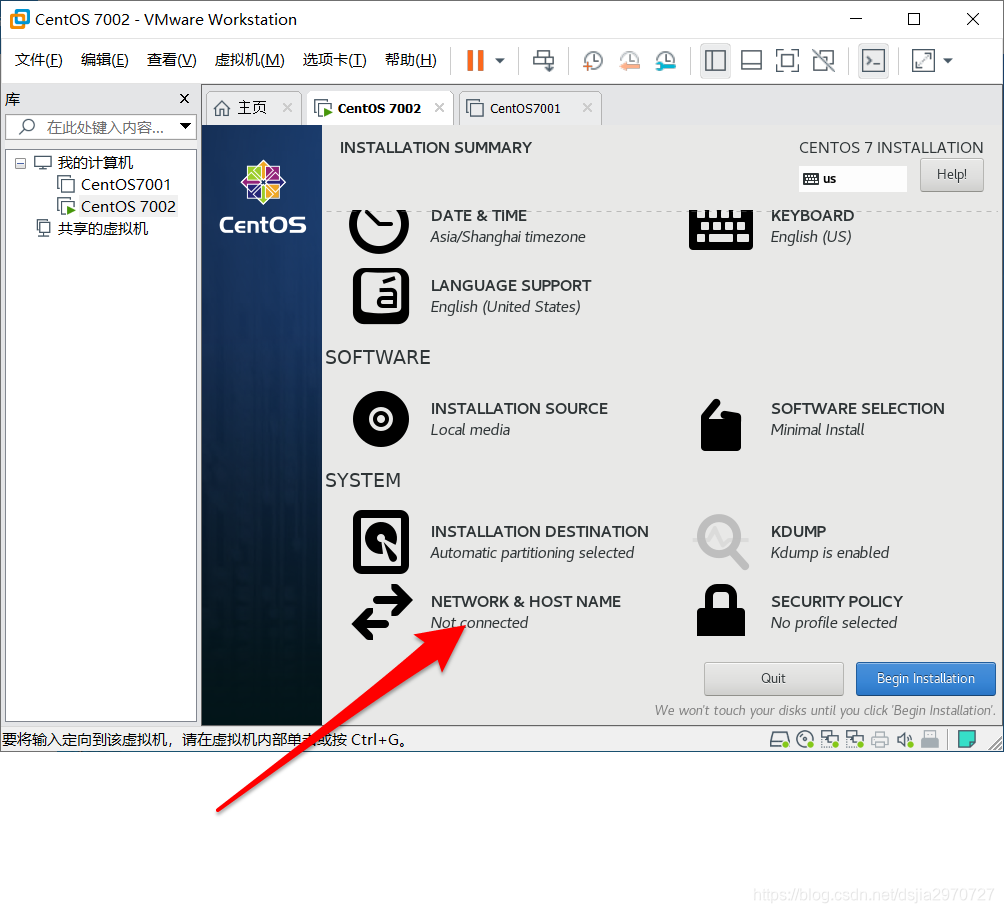This screenshot has width=1004, height=913.
Task: Open the 选项卡(T) menu
Action: [x=334, y=60]
